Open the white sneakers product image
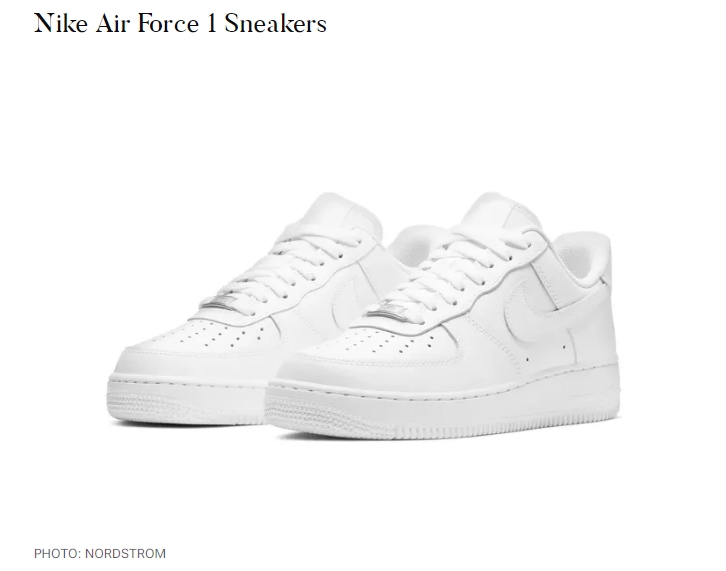Viewport: 726px width, 571px height. (x=364, y=315)
